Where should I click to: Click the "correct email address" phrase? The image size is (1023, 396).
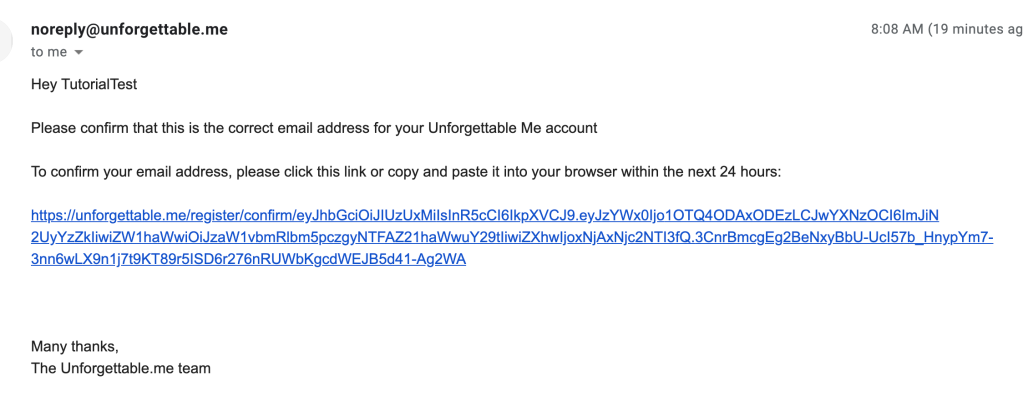(x=299, y=129)
